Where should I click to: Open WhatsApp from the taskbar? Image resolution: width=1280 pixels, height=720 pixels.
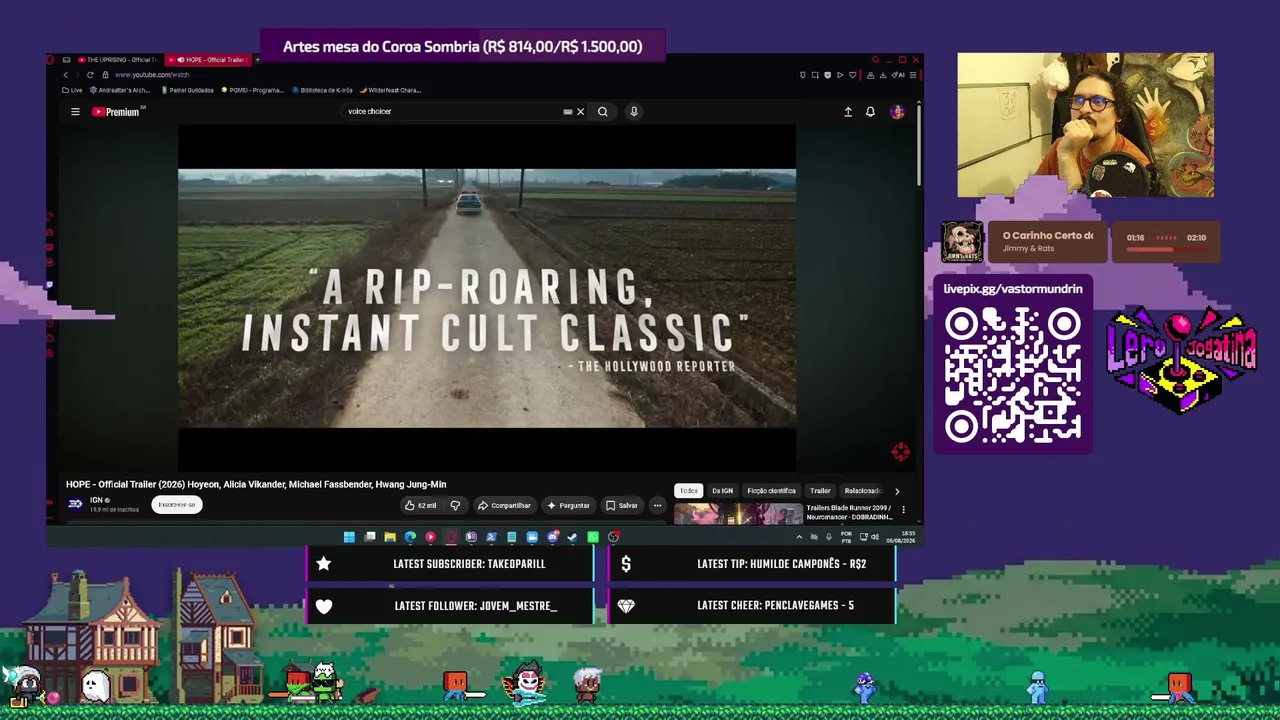tap(593, 537)
